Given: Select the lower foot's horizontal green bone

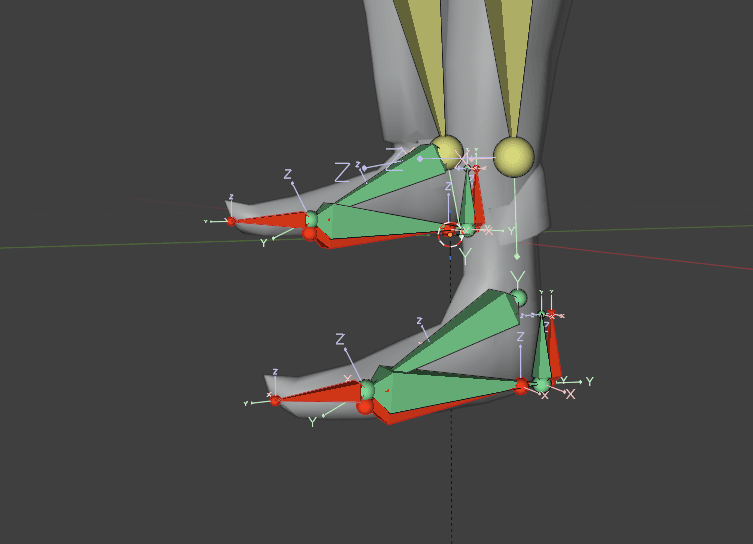Looking at the screenshot, I should [x=444, y=389].
